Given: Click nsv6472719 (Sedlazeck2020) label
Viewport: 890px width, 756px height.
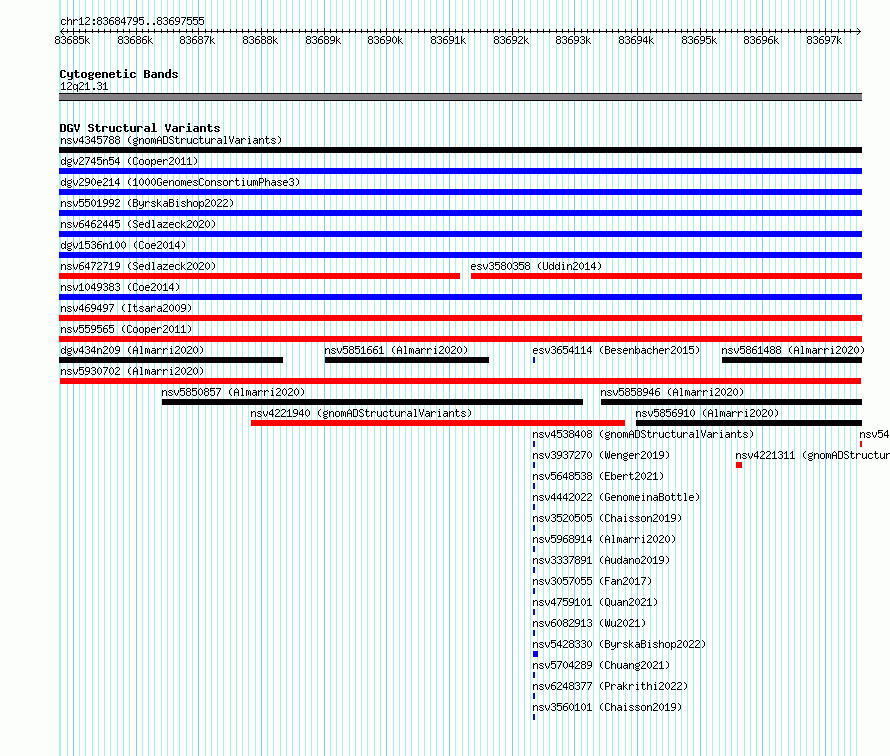Looking at the screenshot, I should pyautogui.click(x=138, y=266).
